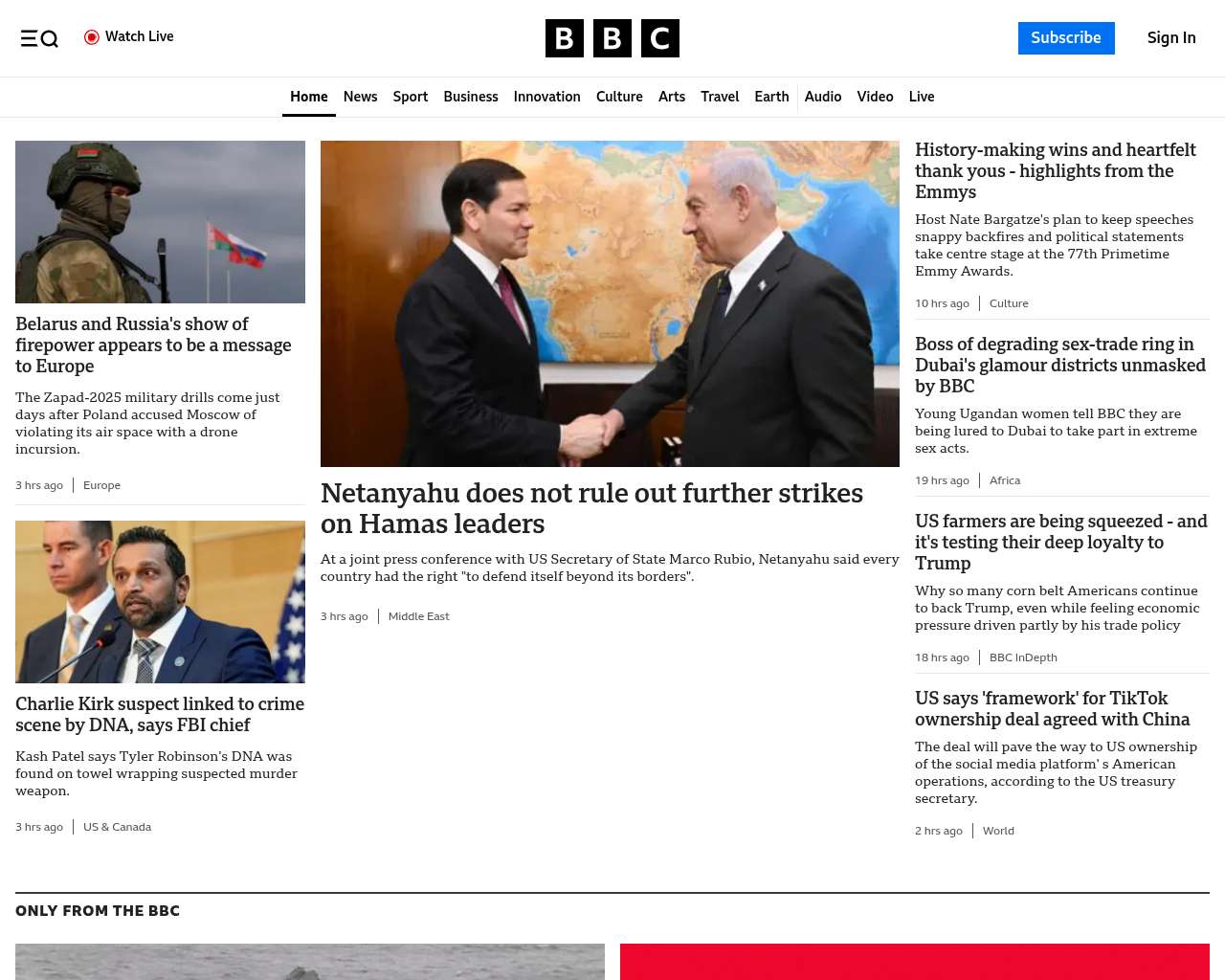Open the Audio section

[823, 97]
